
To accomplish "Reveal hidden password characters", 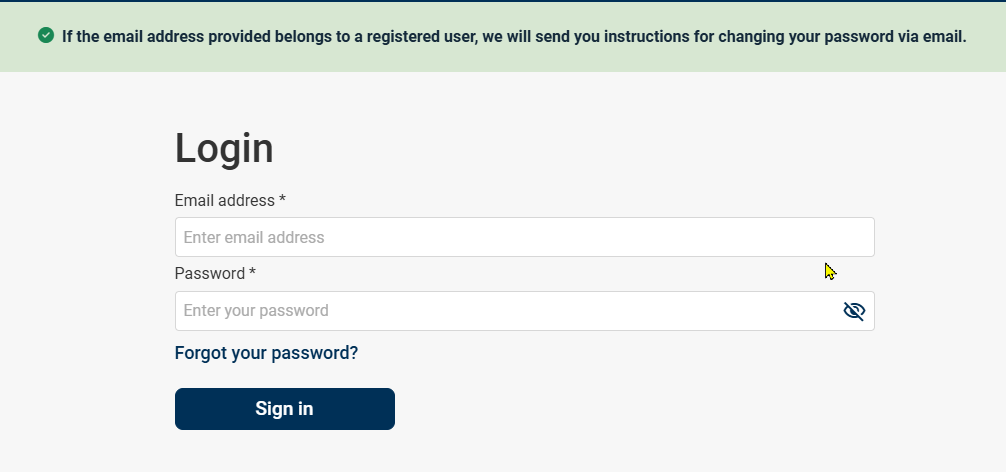I will [x=854, y=311].
